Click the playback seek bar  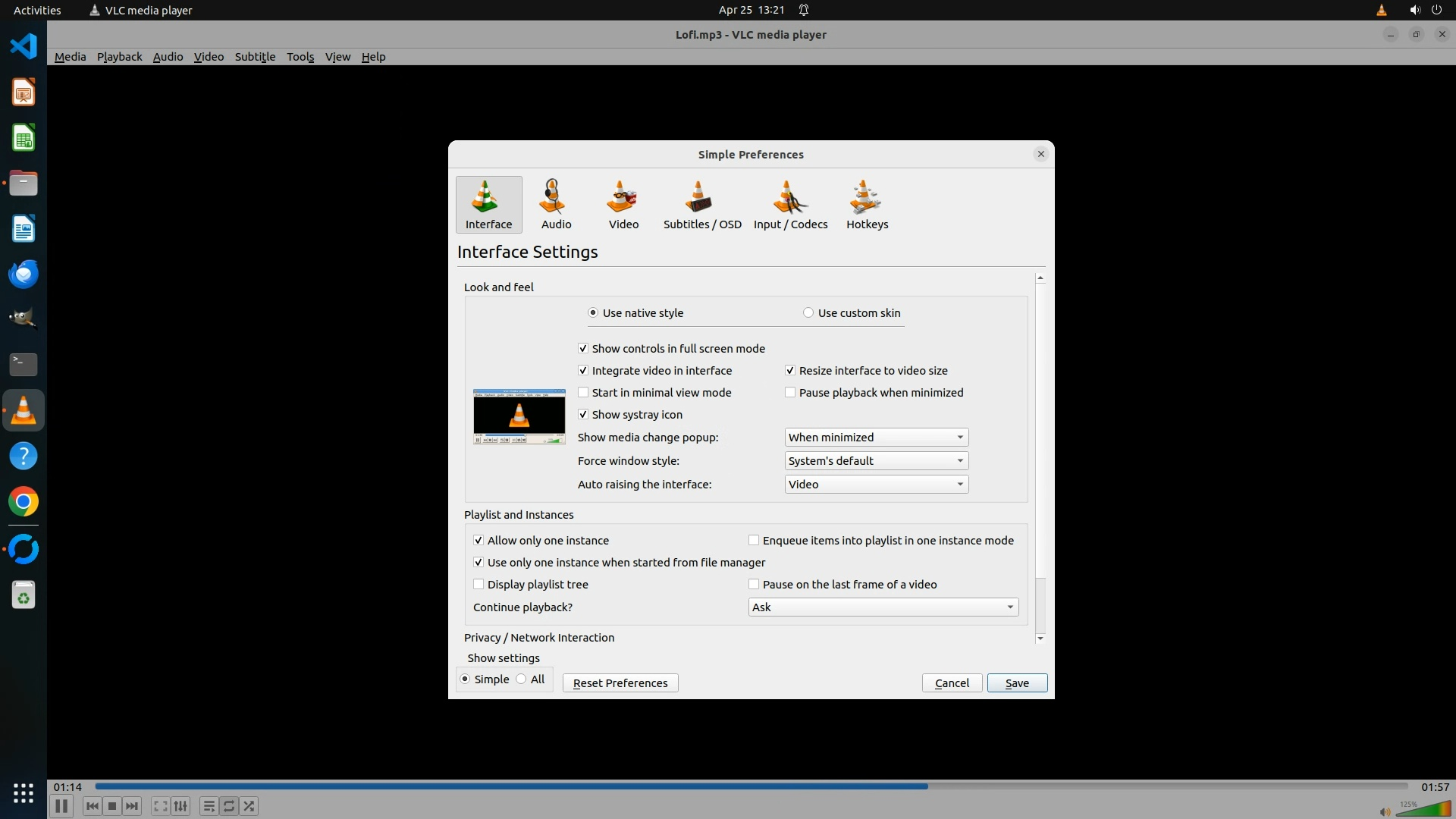pyautogui.click(x=751, y=786)
